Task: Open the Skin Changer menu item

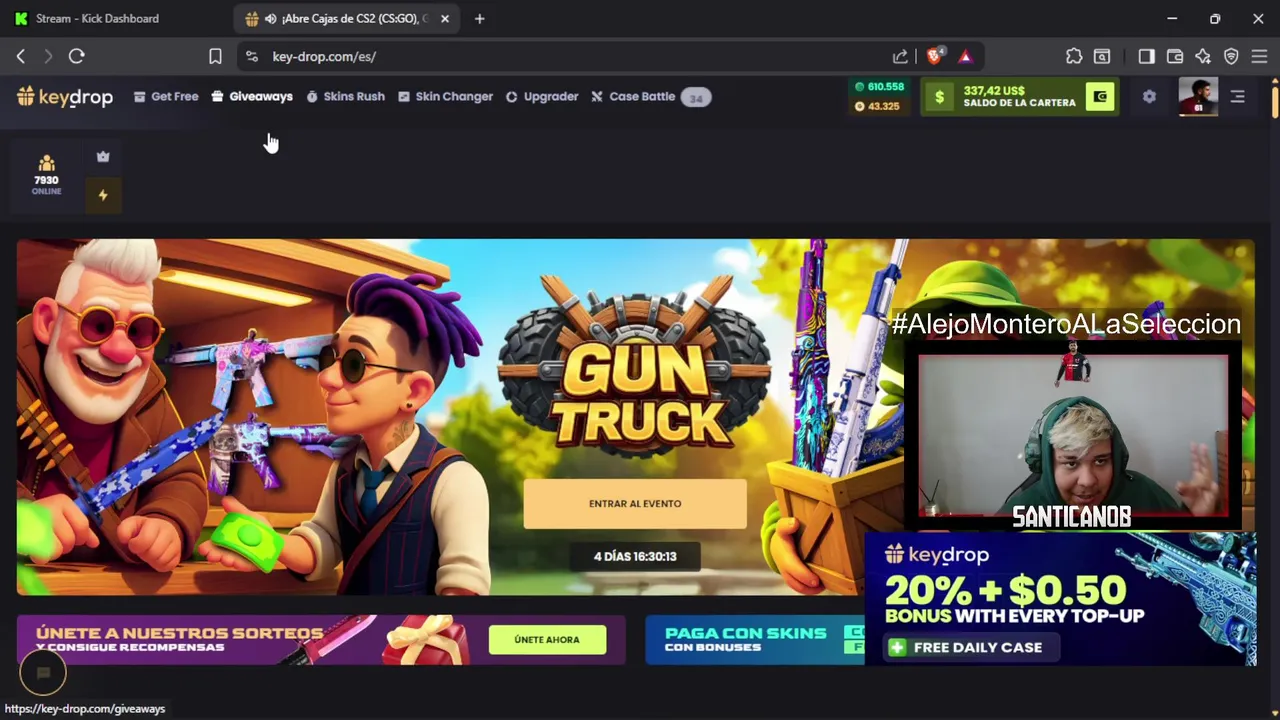Action: [x=445, y=97]
